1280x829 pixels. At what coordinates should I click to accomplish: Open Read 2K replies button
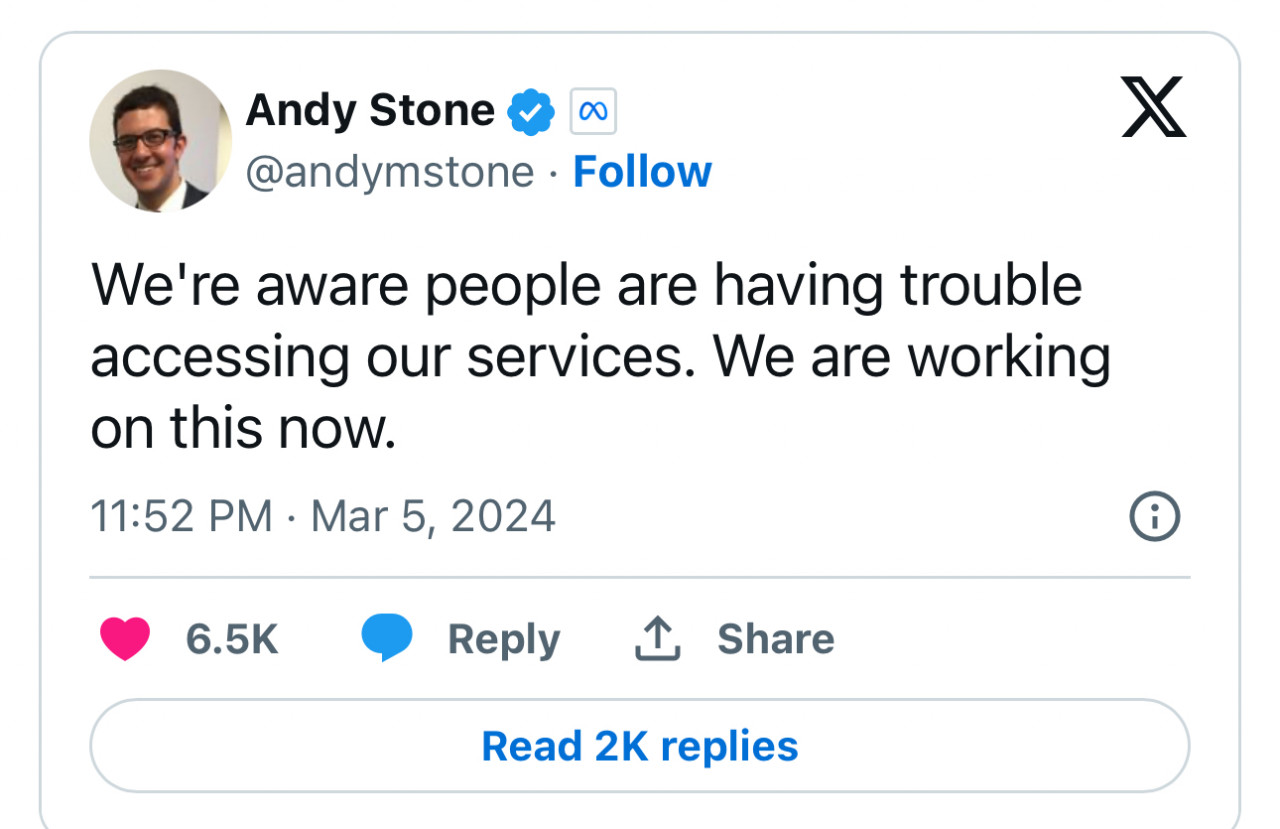(640, 747)
